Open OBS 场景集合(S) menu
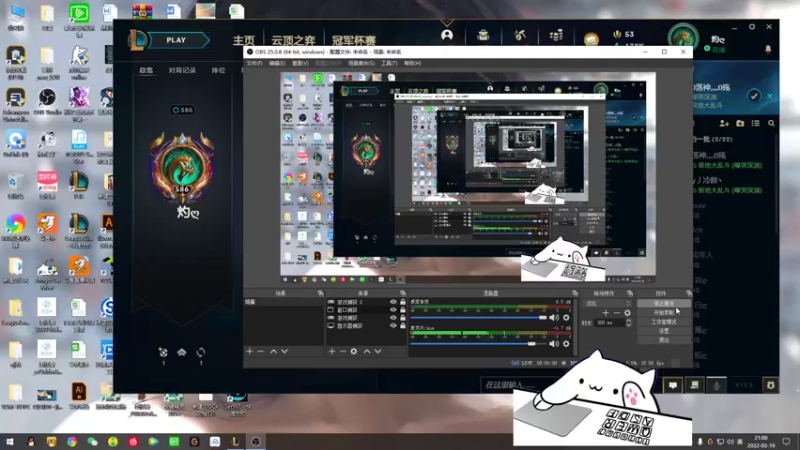 (x=361, y=63)
